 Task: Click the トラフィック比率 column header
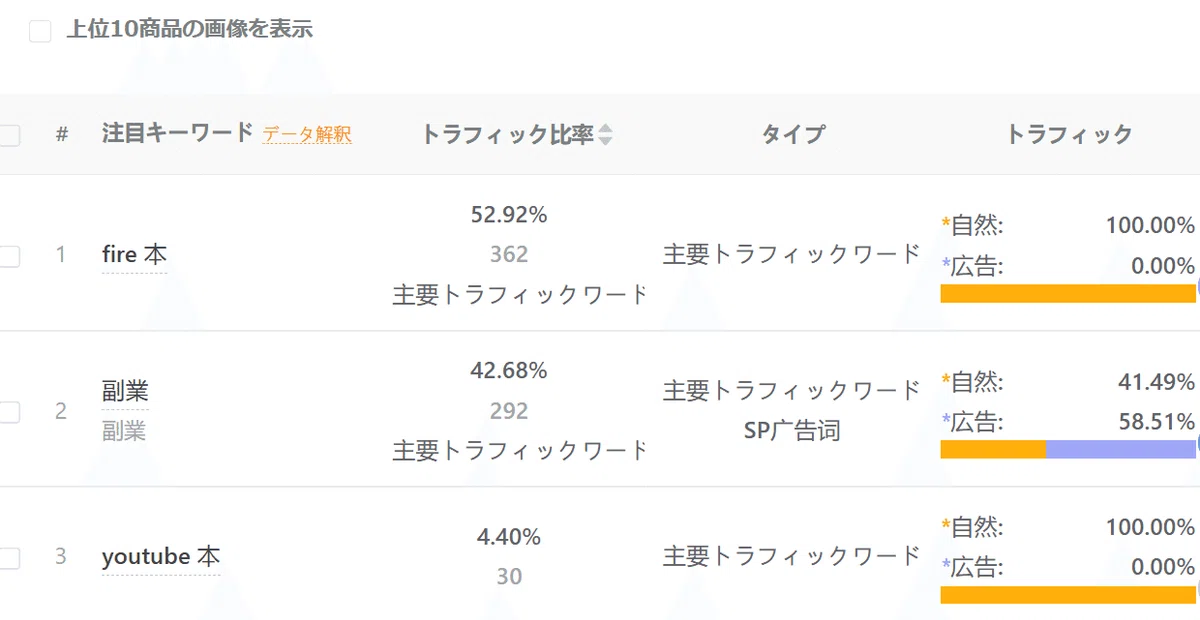(507, 134)
